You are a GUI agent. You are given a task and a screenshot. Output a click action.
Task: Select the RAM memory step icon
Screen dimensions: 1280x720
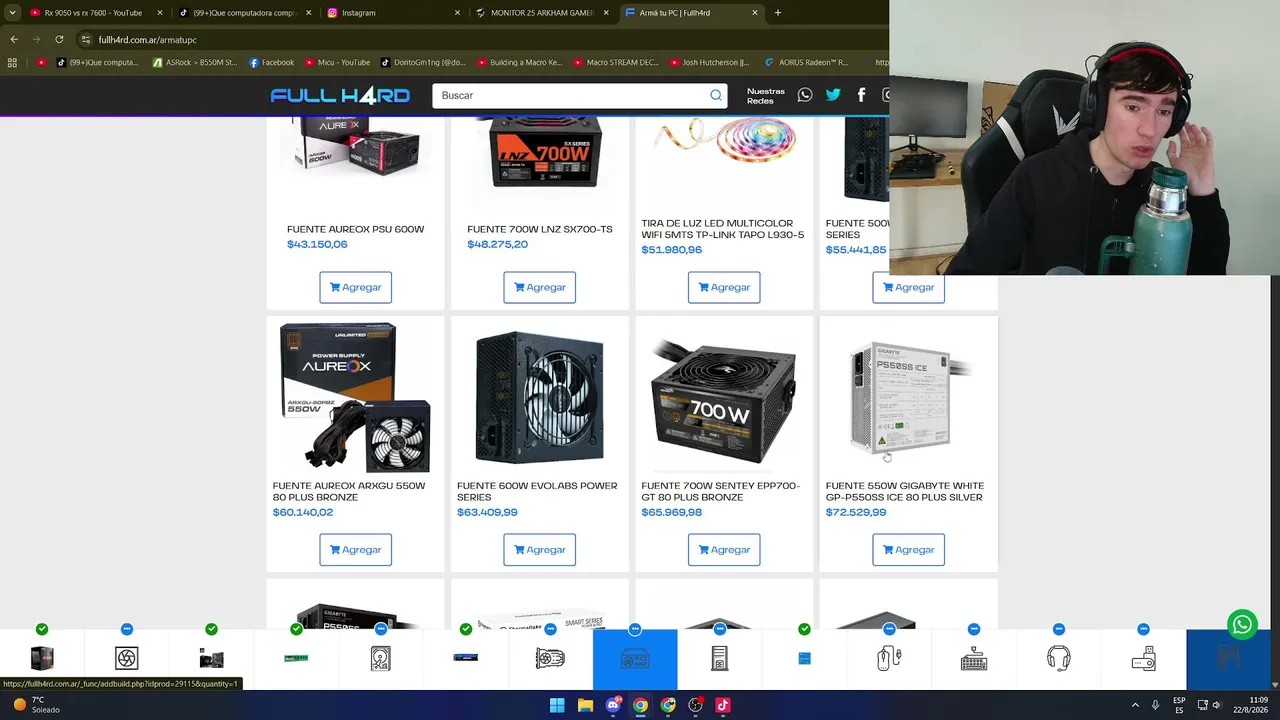click(296, 658)
